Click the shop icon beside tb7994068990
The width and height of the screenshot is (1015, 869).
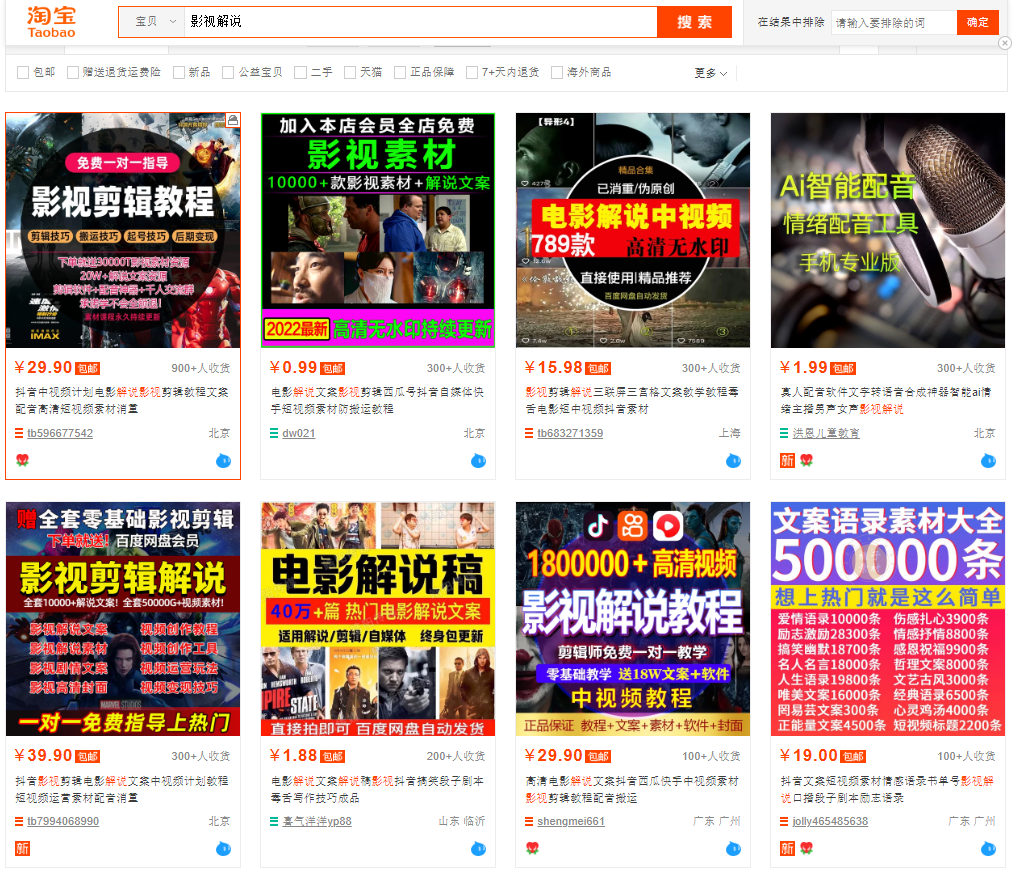click(x=19, y=821)
